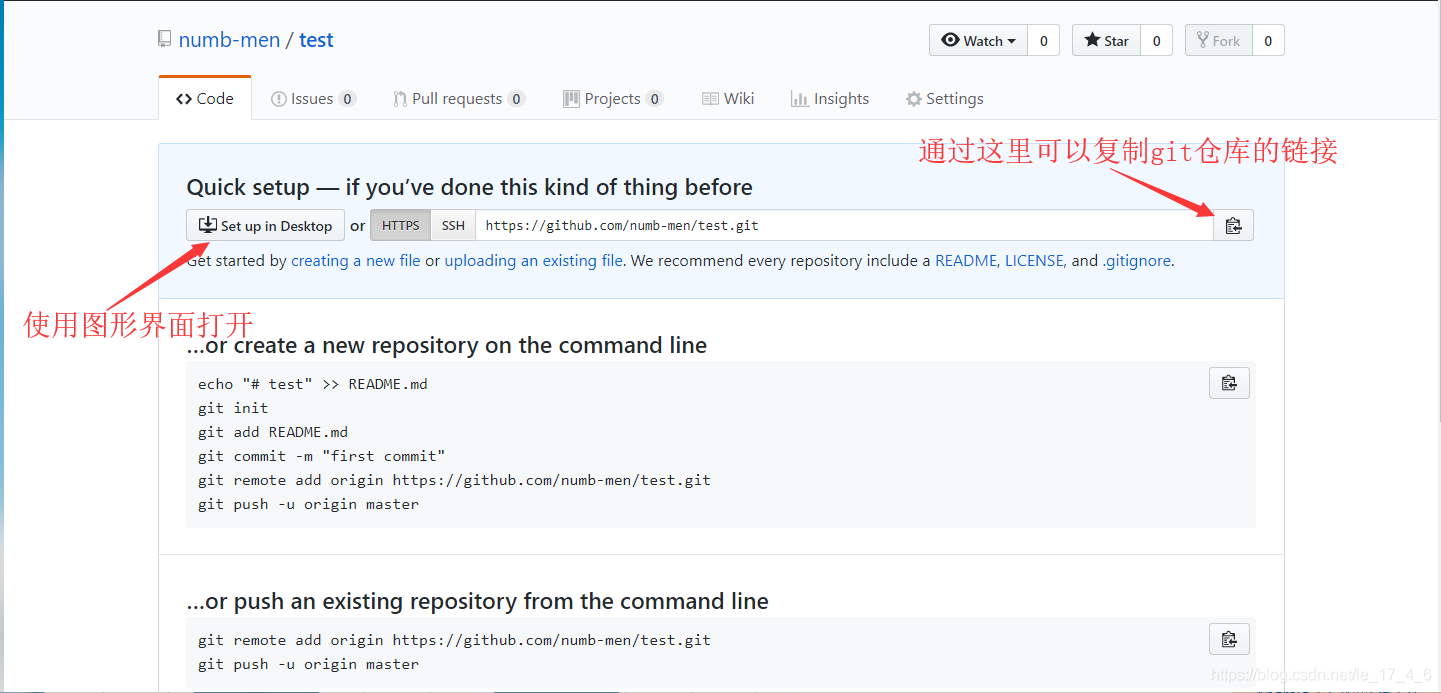Open the Issues tab

pyautogui.click(x=313, y=98)
